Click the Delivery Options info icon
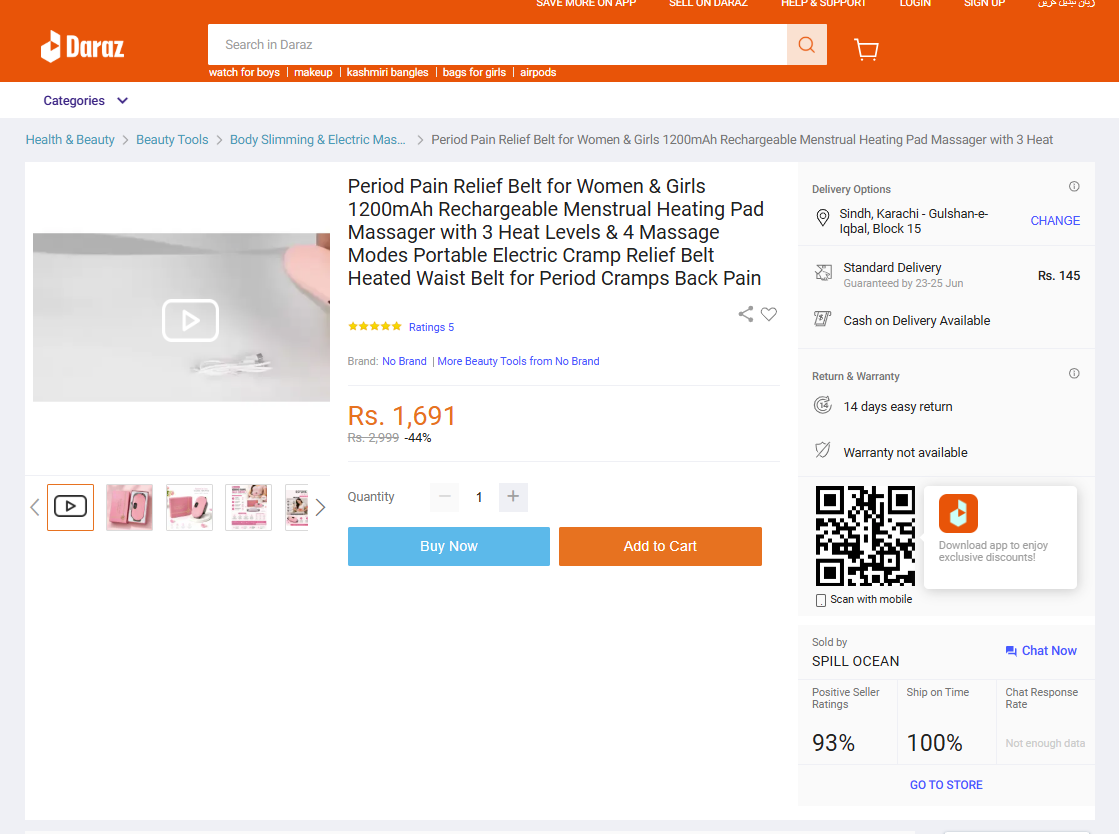The image size is (1119, 834). [1074, 187]
